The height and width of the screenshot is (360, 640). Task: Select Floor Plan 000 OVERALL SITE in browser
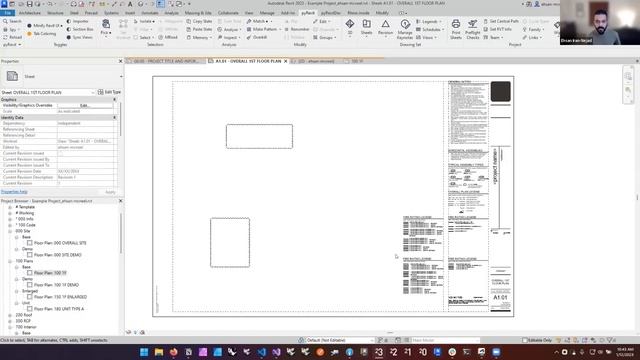[60, 243]
